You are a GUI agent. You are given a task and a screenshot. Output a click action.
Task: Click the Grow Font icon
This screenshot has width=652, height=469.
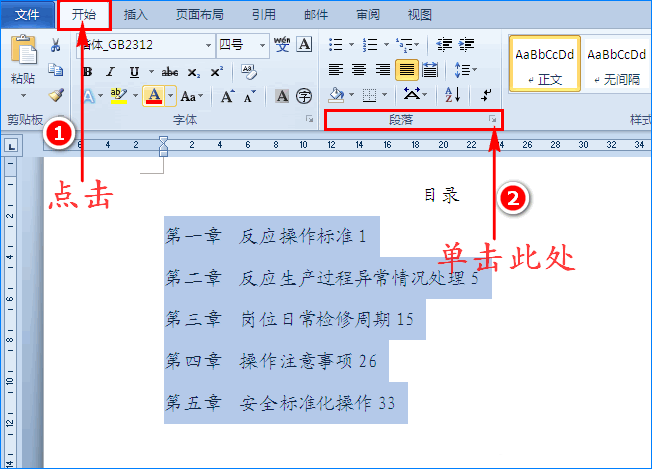(227, 96)
